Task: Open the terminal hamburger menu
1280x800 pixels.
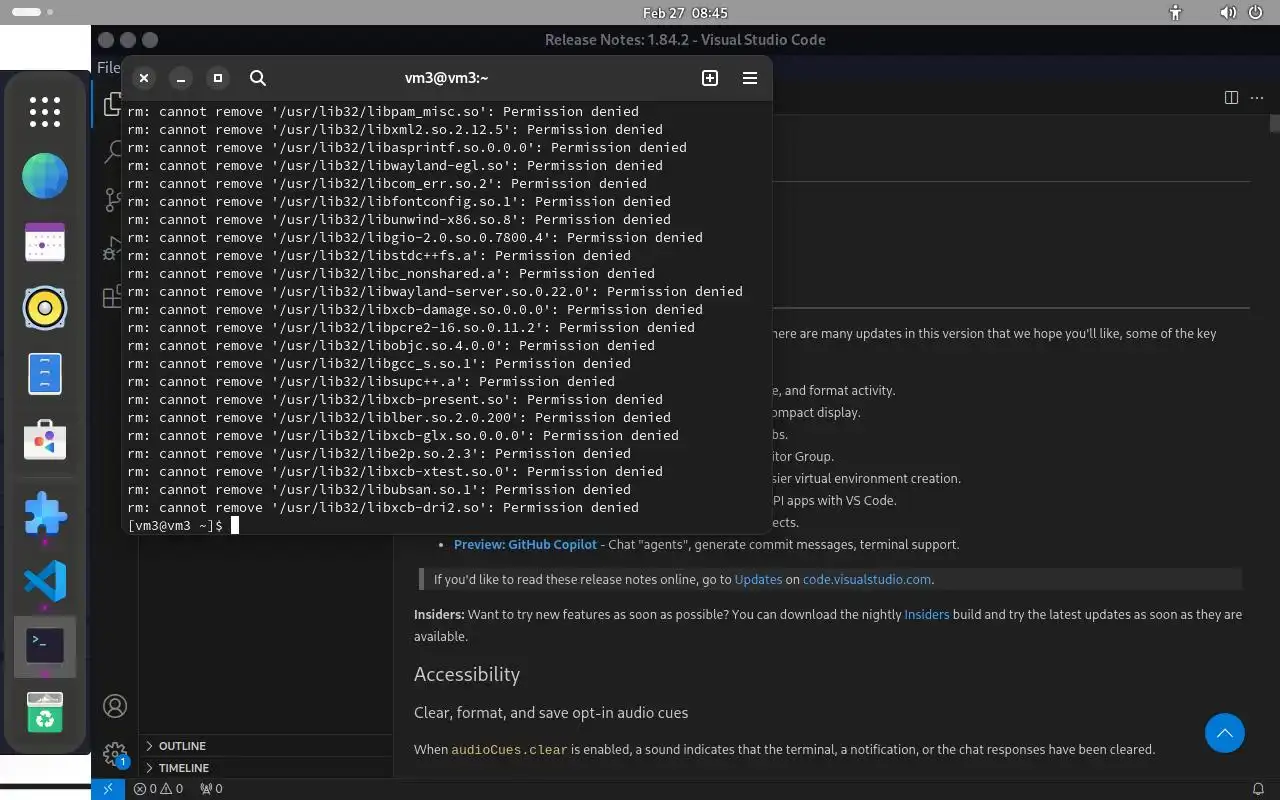Action: [x=750, y=78]
